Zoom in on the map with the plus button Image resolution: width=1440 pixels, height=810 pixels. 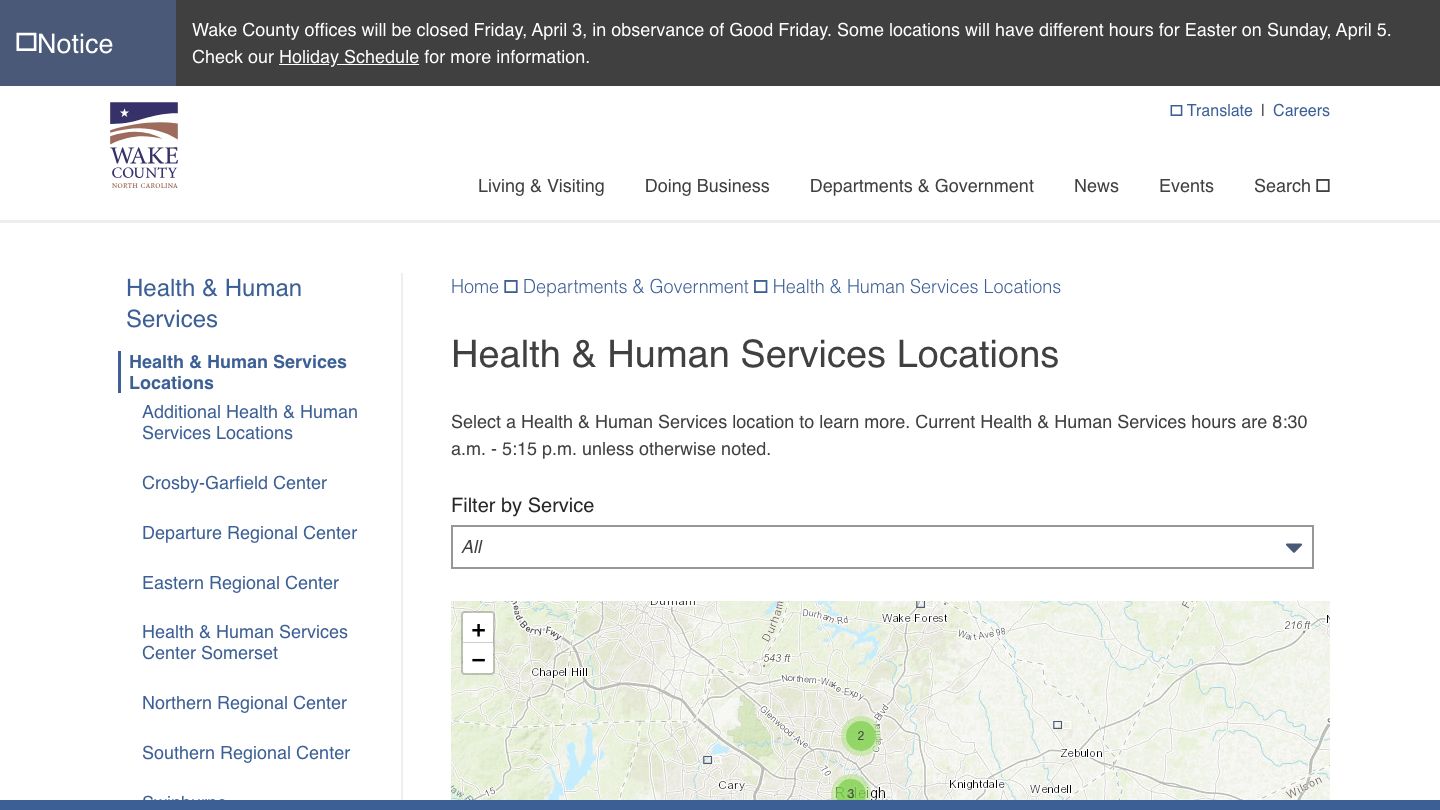478,628
